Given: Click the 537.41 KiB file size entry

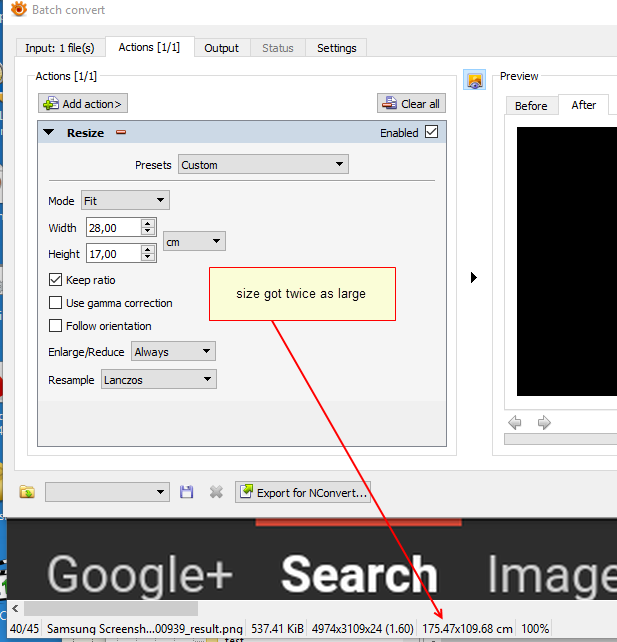Looking at the screenshot, I should click(x=277, y=628).
